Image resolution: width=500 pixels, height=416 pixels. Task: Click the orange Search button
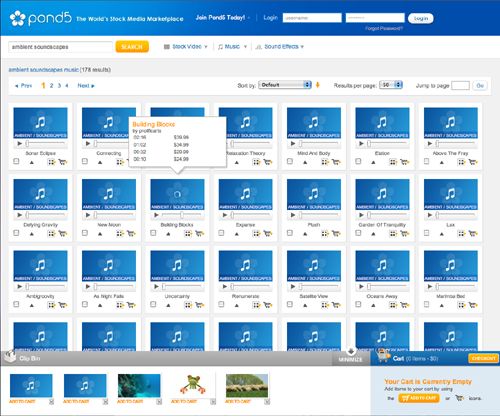(132, 47)
